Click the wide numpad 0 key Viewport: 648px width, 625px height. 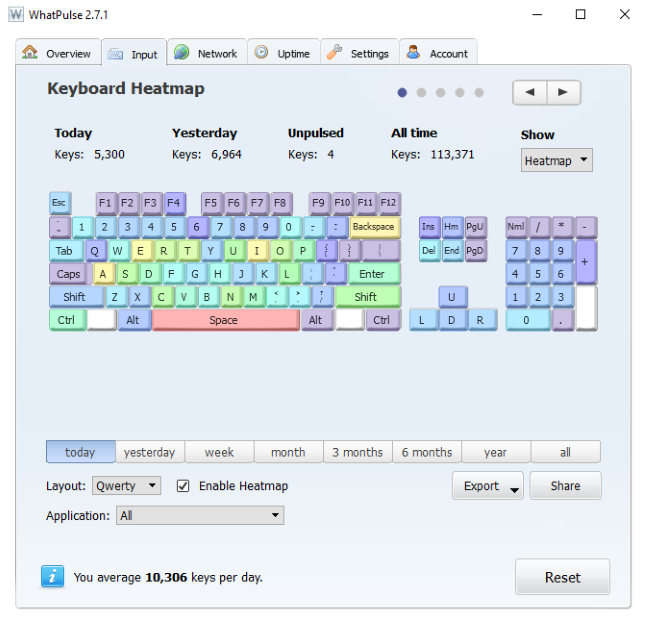pyautogui.click(x=528, y=320)
